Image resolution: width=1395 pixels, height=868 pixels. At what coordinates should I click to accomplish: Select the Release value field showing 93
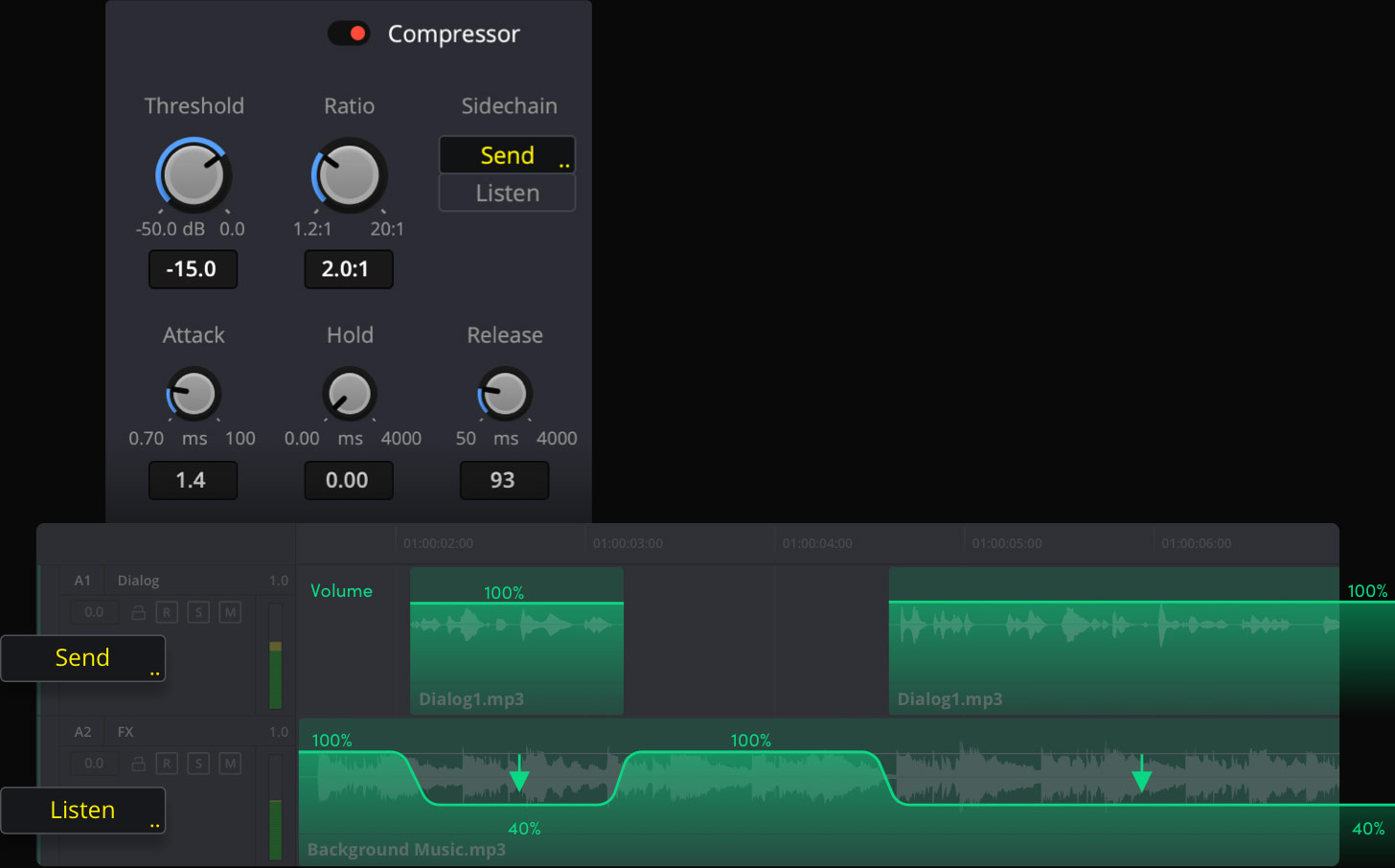click(x=504, y=480)
